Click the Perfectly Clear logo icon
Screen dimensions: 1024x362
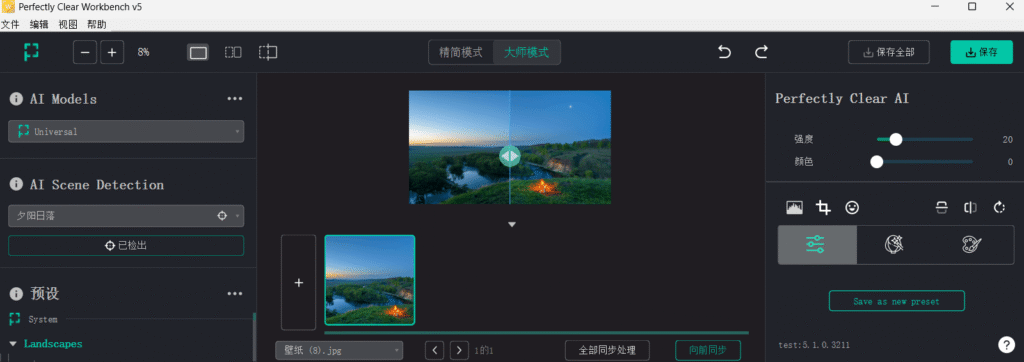coord(31,52)
